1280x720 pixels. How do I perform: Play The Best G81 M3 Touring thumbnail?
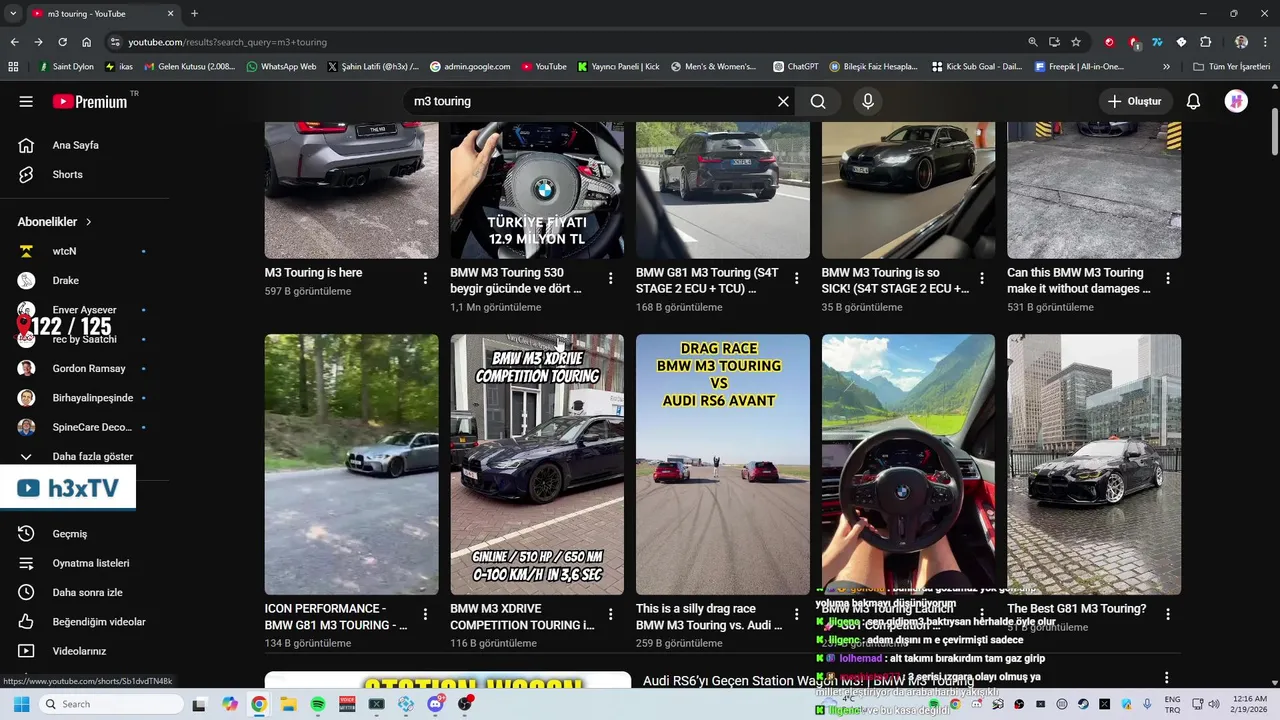point(1094,464)
